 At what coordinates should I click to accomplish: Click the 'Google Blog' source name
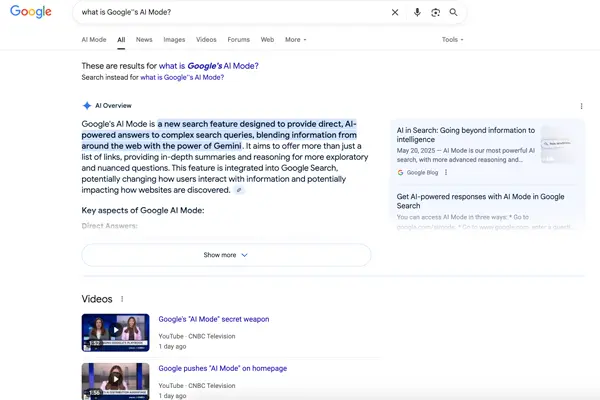coord(422,173)
